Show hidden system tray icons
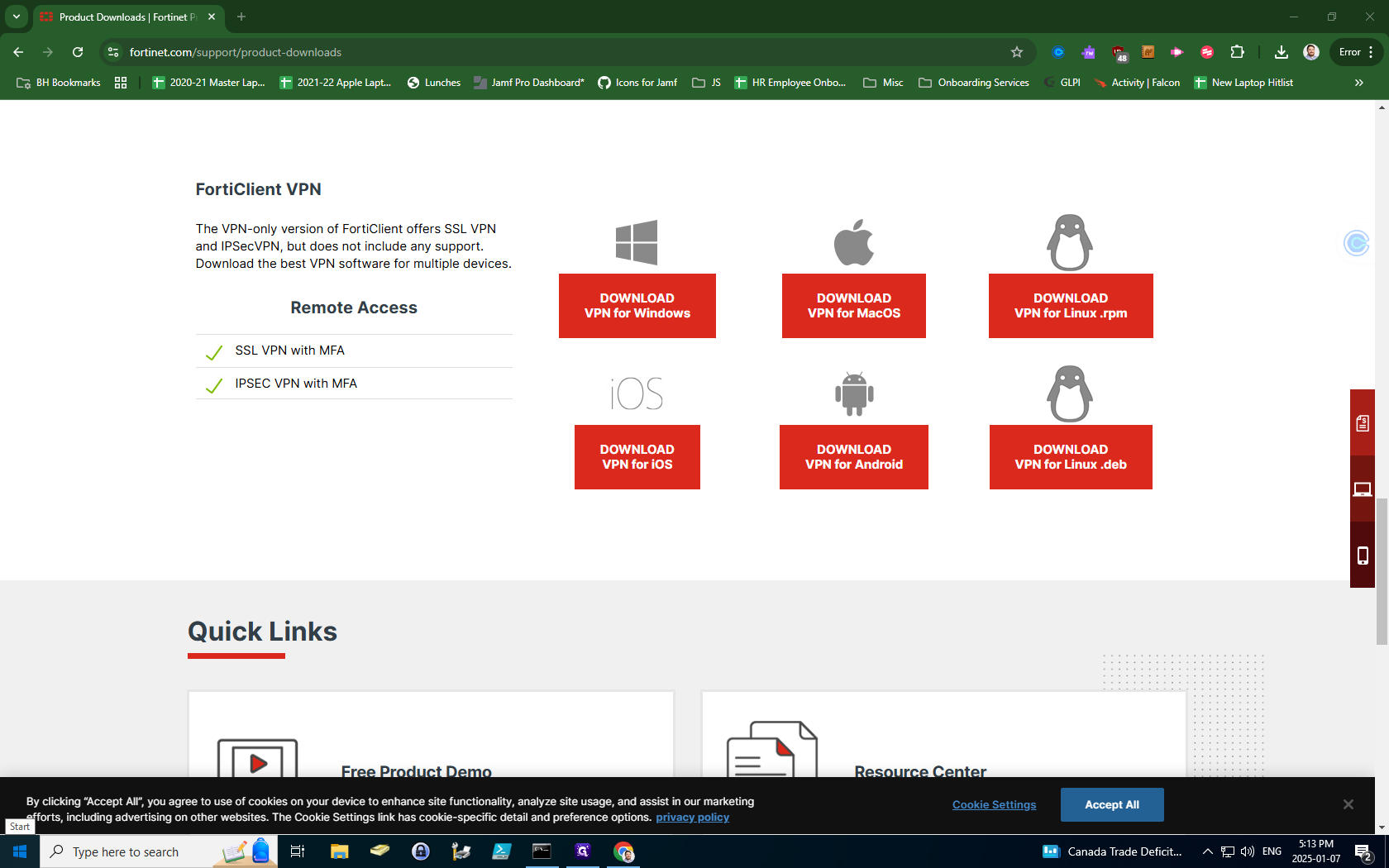The image size is (1389, 868). tap(1207, 851)
